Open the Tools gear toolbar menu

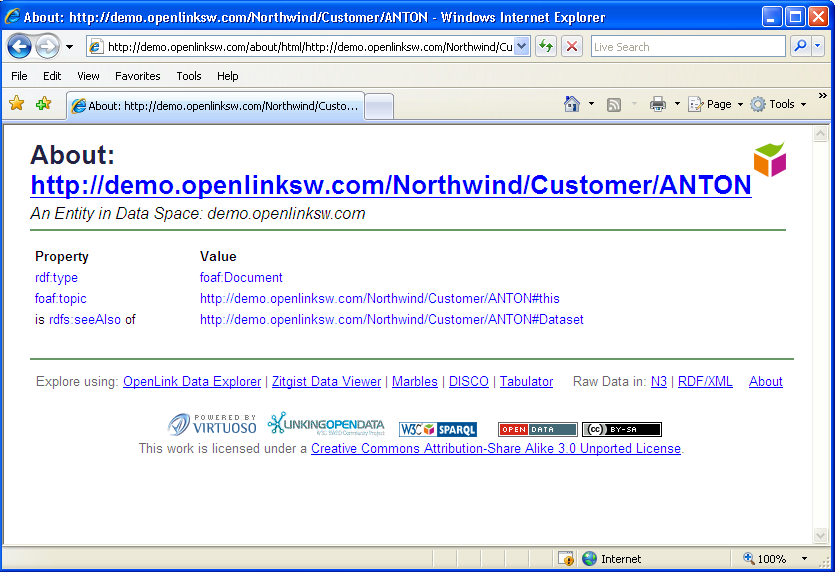click(778, 104)
